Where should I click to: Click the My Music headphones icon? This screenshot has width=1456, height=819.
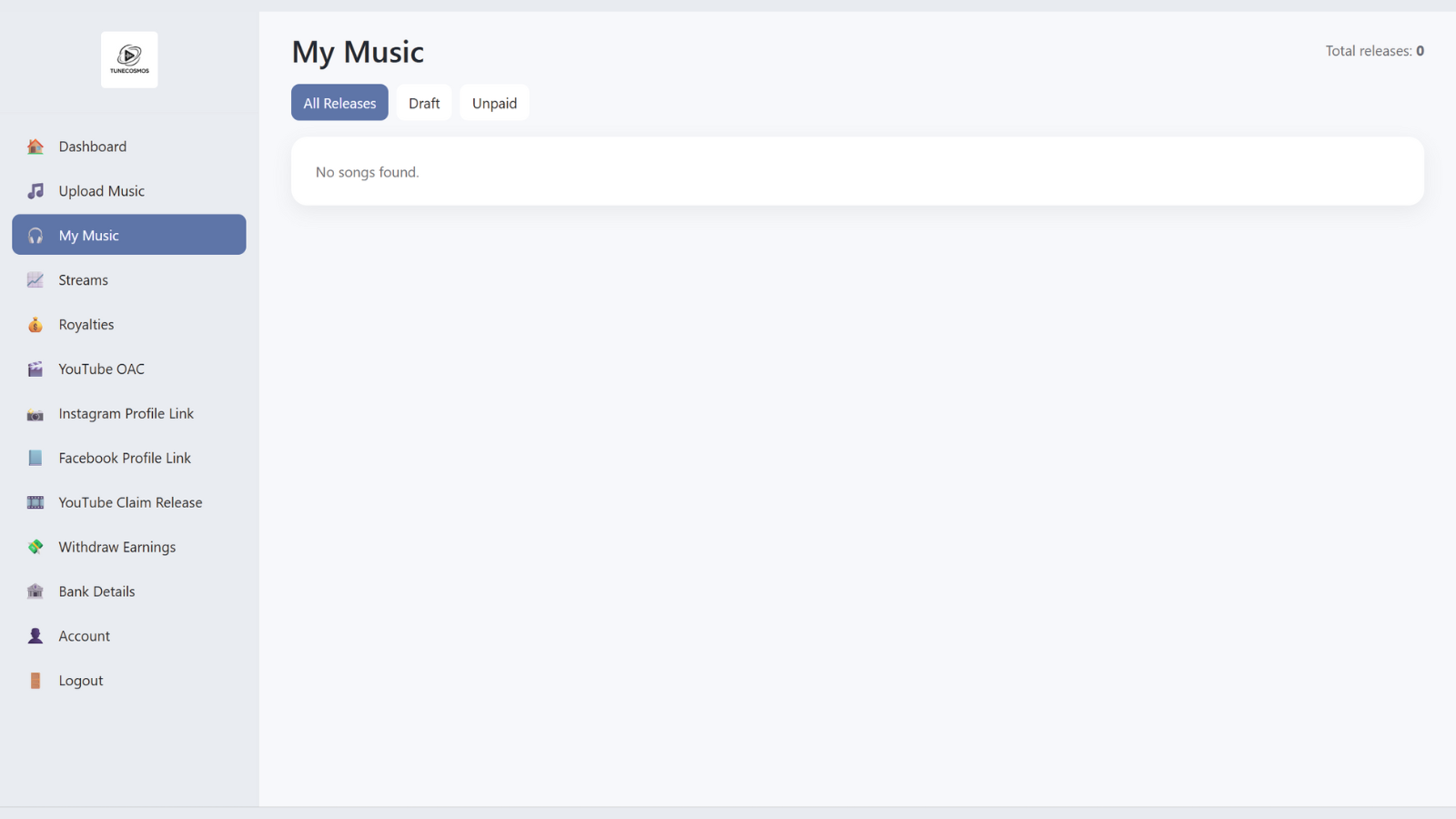(35, 236)
